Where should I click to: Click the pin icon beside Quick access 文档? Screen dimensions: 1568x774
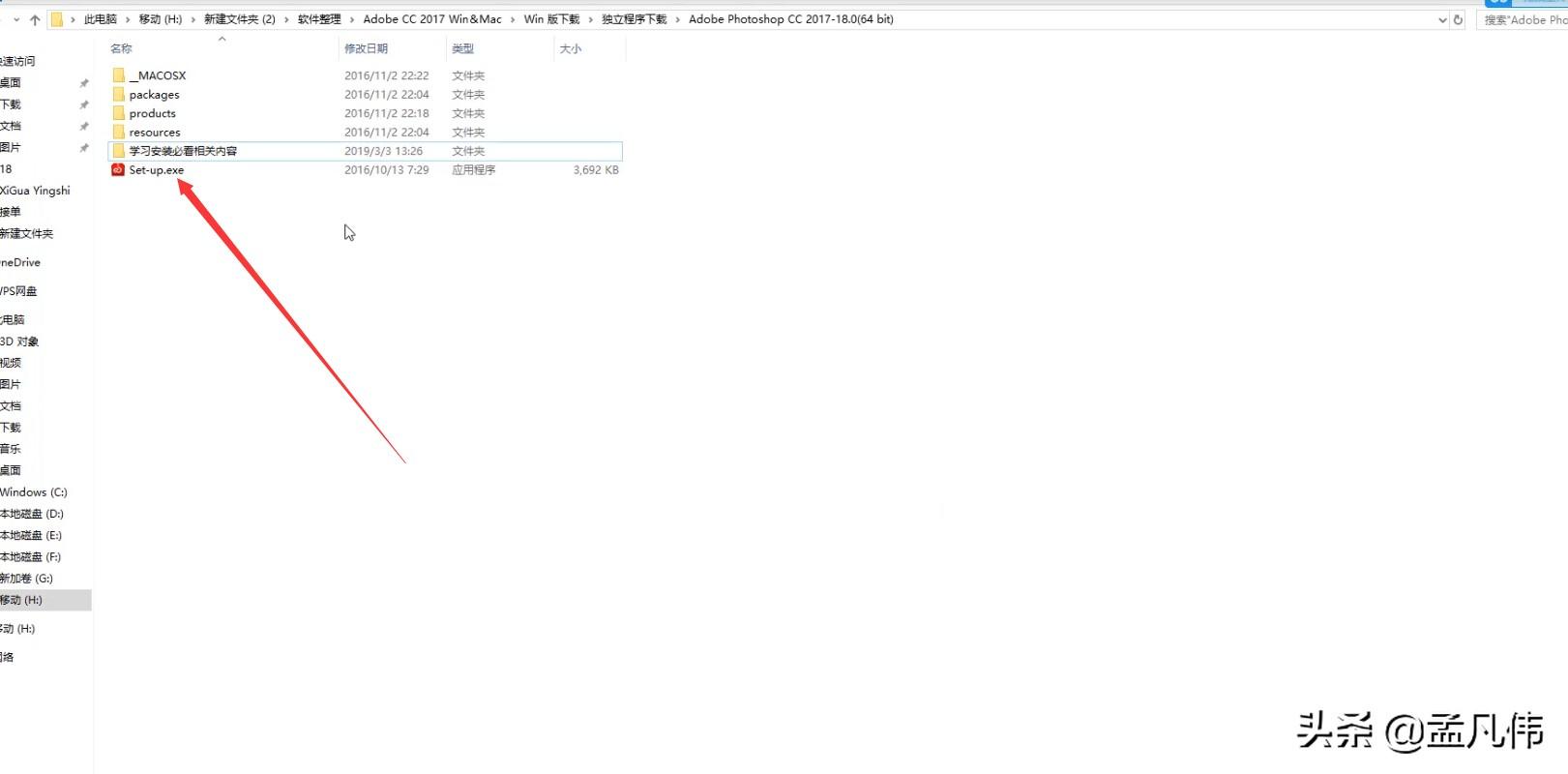point(84,126)
